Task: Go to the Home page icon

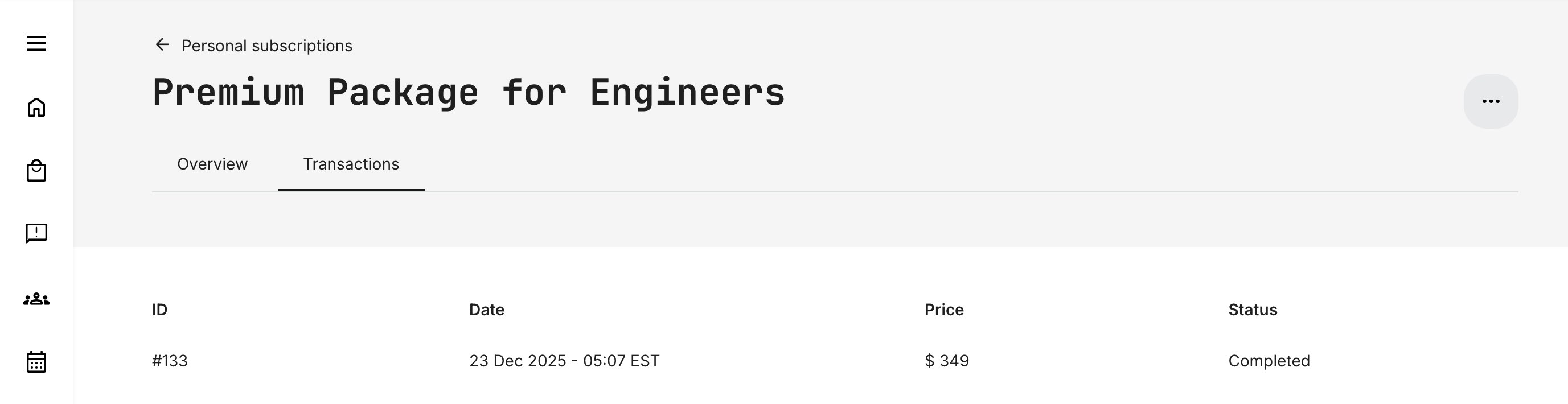Action: click(x=36, y=108)
